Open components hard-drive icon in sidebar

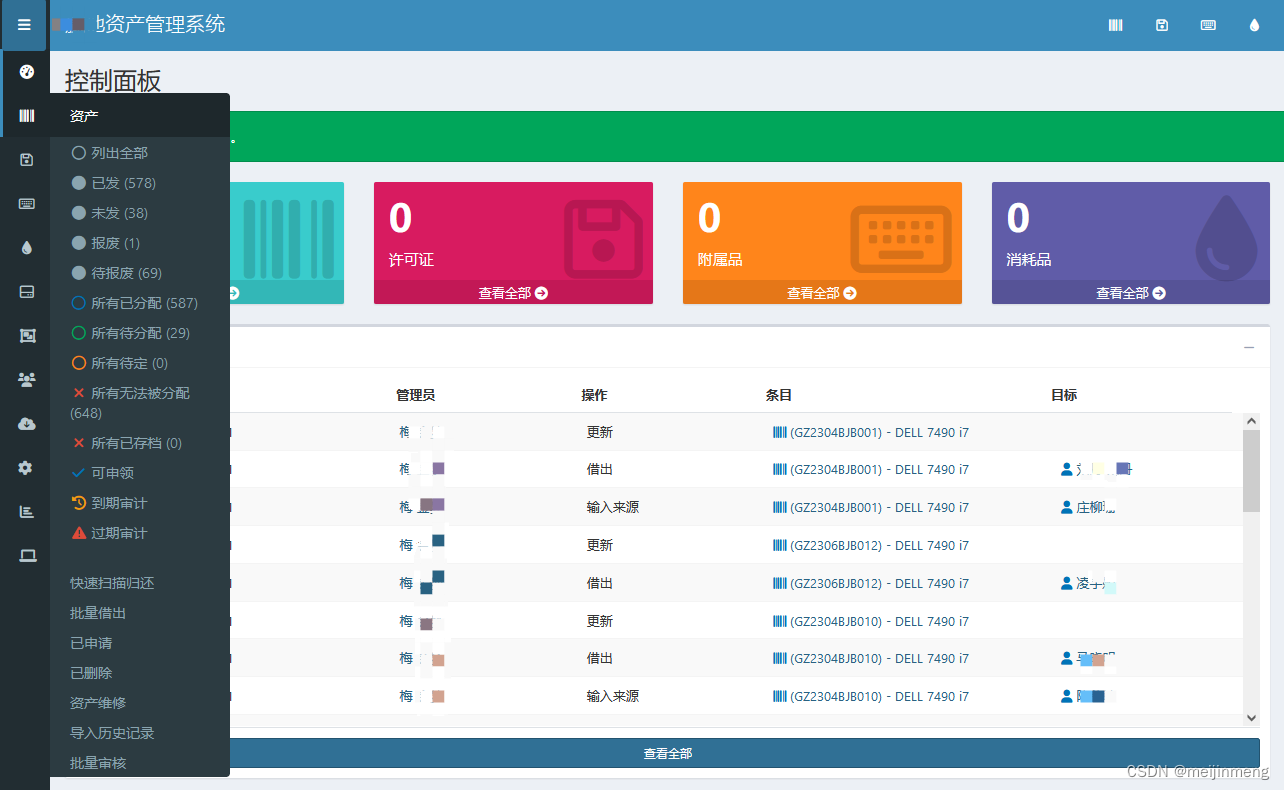tap(27, 292)
